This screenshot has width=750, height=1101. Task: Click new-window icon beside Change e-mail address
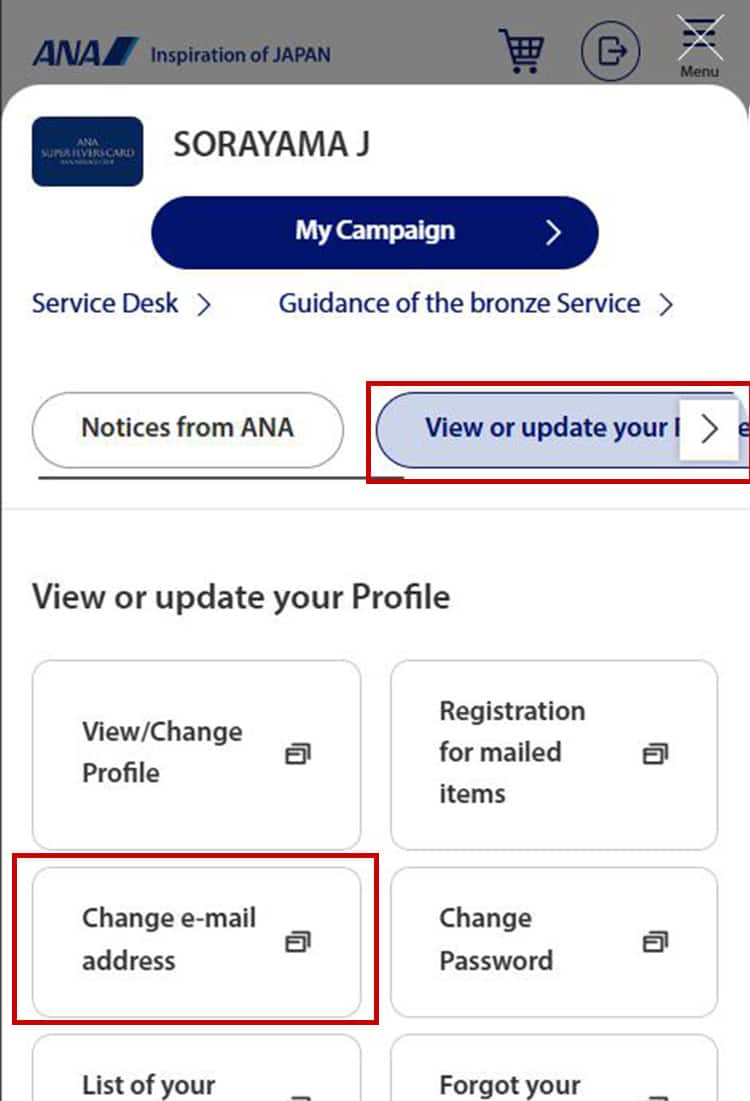297,940
